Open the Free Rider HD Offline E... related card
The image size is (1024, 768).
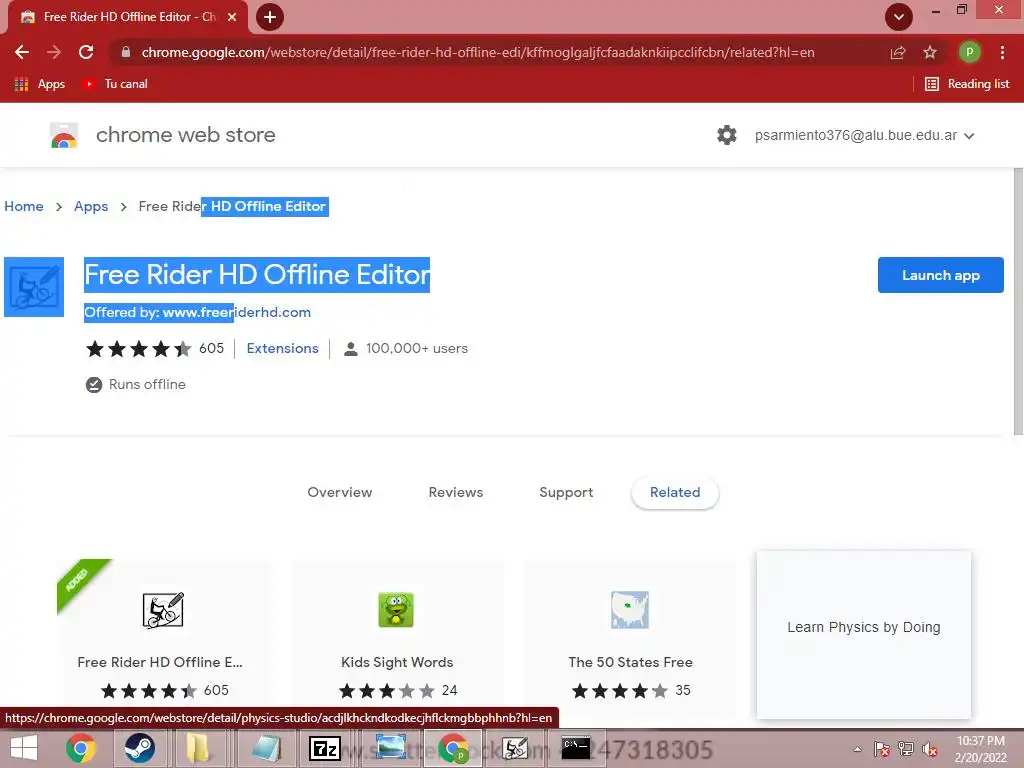(163, 638)
